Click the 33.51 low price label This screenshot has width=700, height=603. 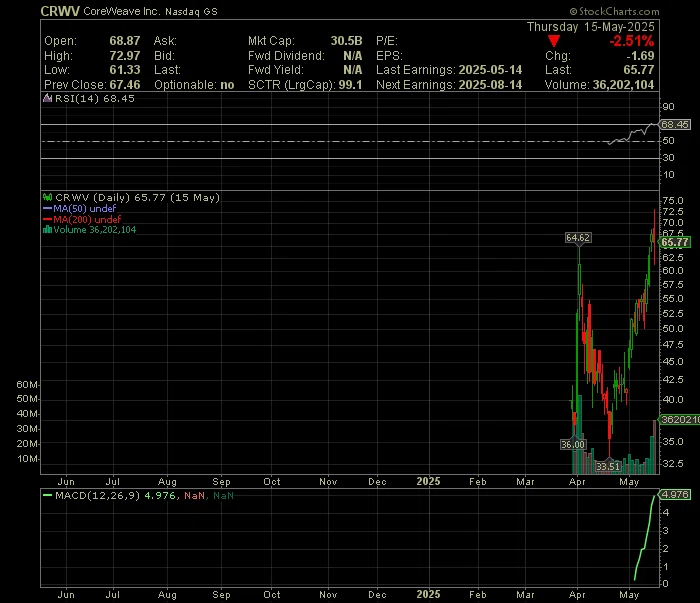pyautogui.click(x=608, y=467)
